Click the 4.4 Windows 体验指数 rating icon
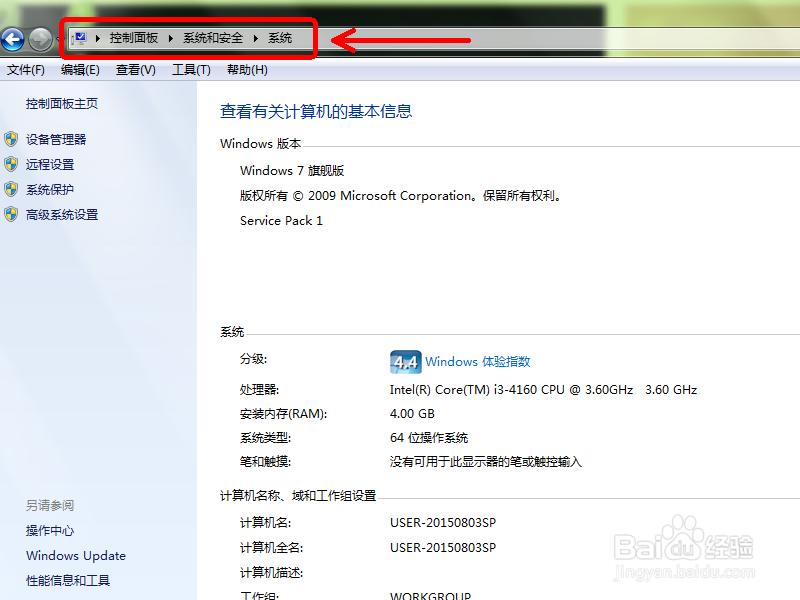Image resolution: width=800 pixels, height=600 pixels. (405, 361)
